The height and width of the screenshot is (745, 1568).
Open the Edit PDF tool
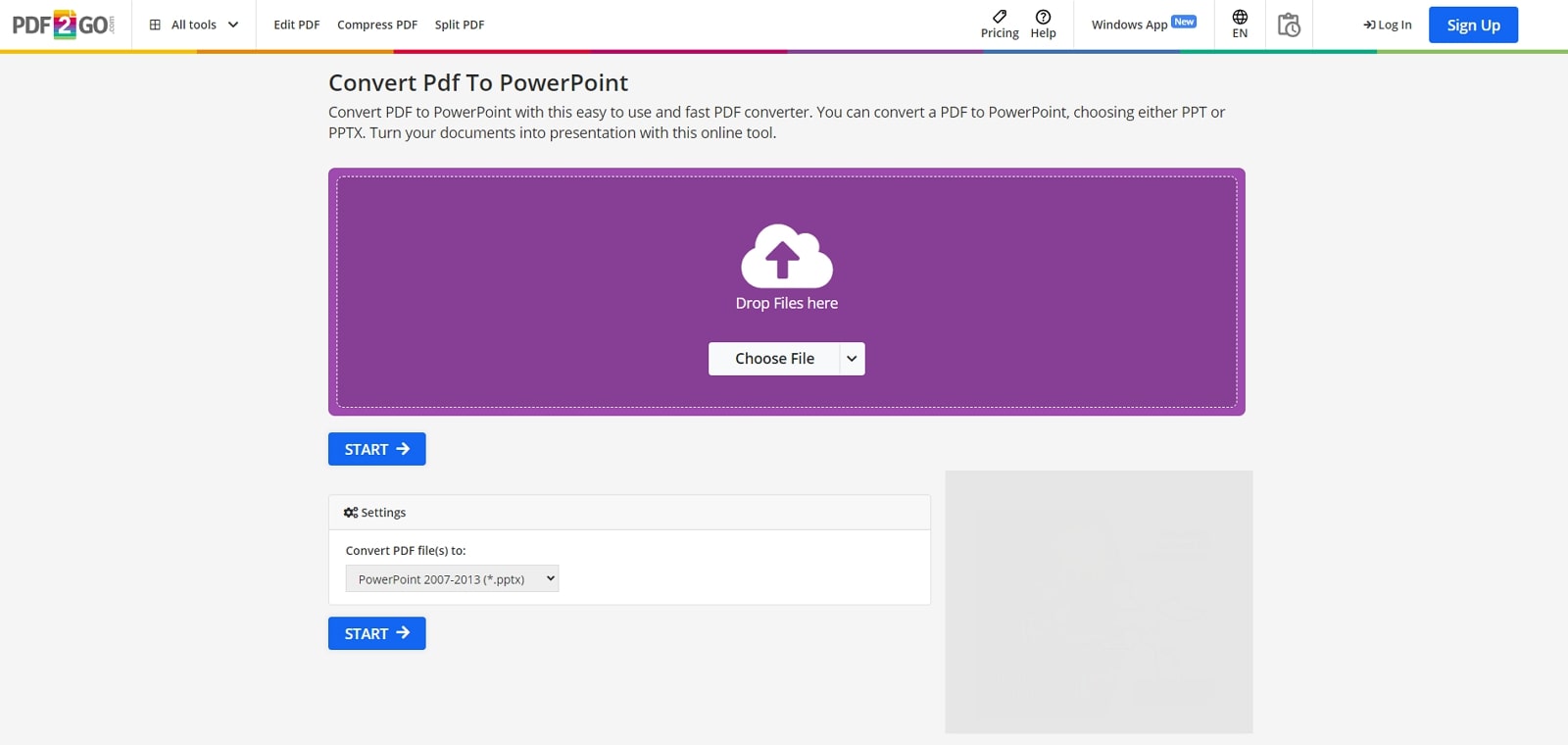click(x=296, y=25)
